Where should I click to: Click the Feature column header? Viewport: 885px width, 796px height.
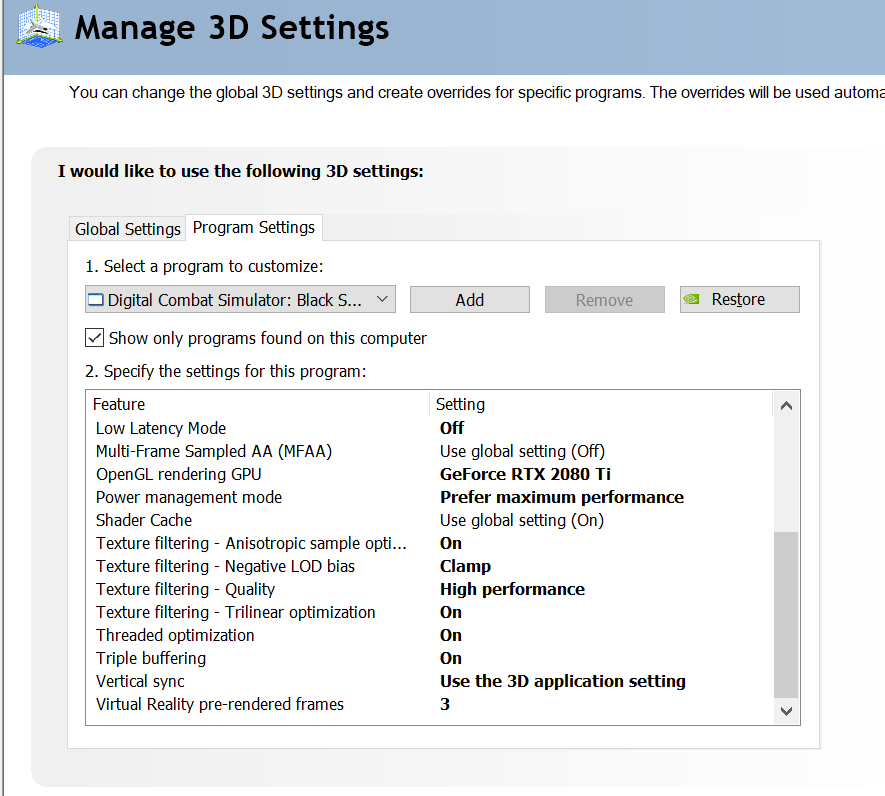coord(258,404)
